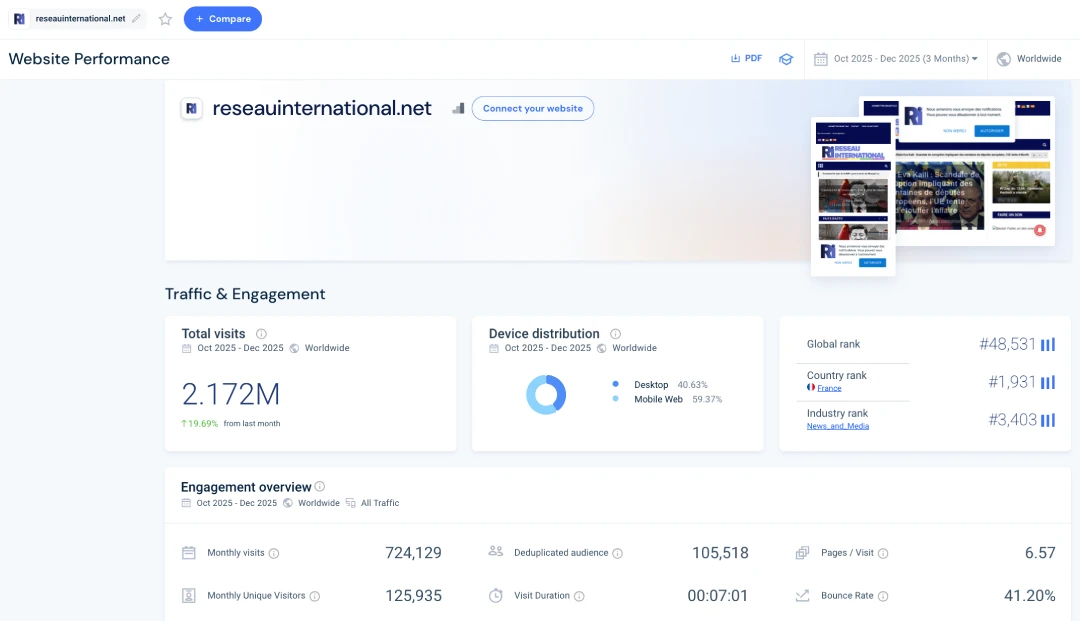Click the pencil edit icon beside domain name
This screenshot has width=1080, height=621.
point(136,19)
